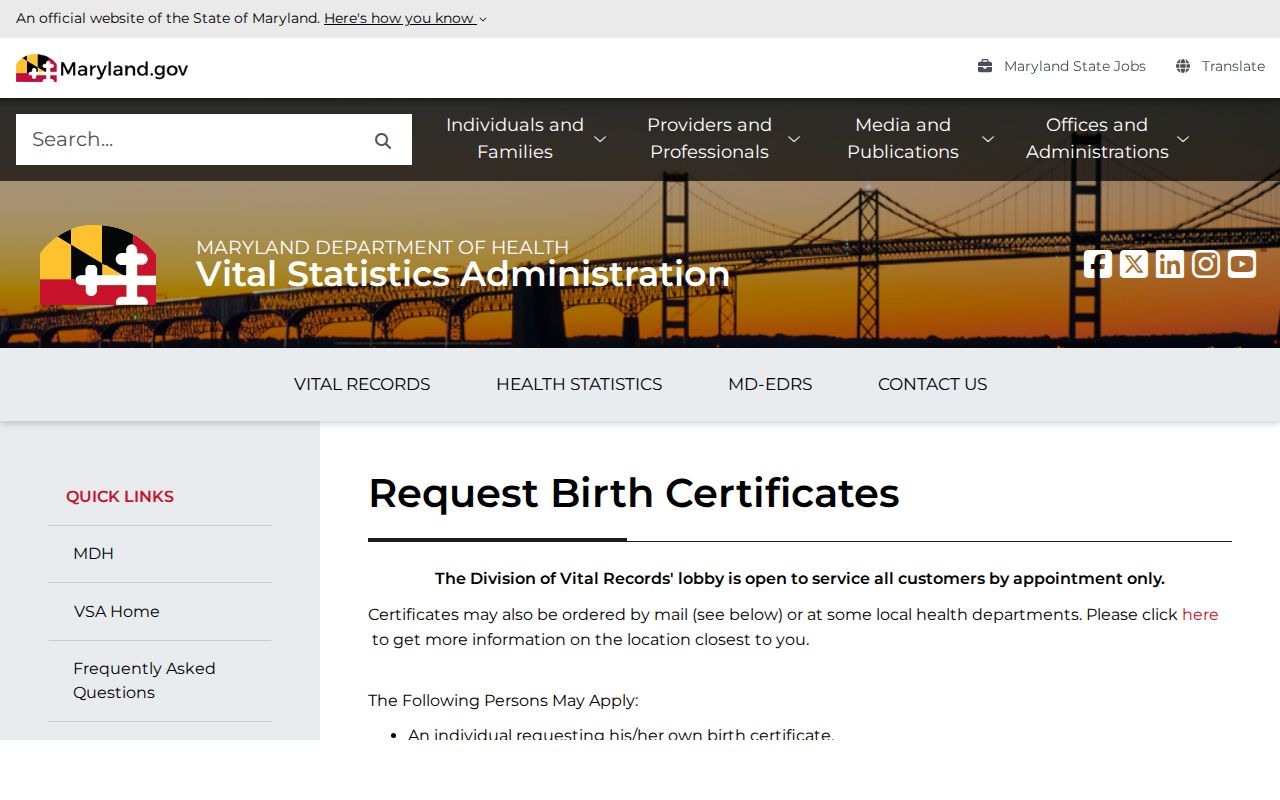Click the Maryland State Jobs briefcase icon

(x=985, y=66)
